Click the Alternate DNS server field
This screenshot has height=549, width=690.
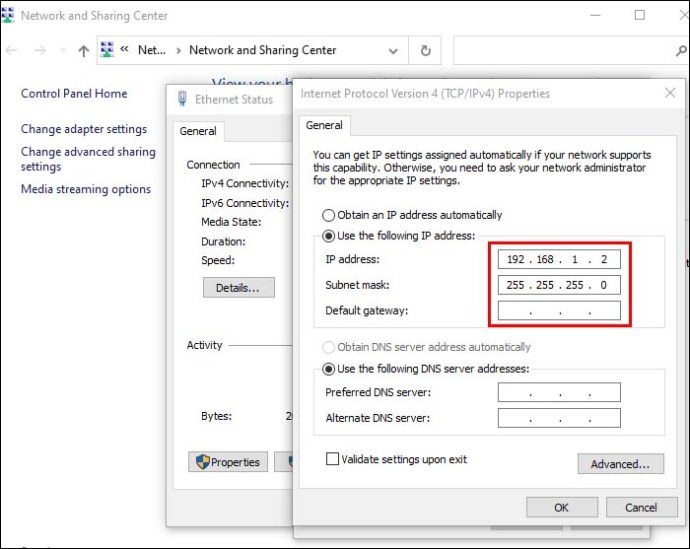click(559, 418)
